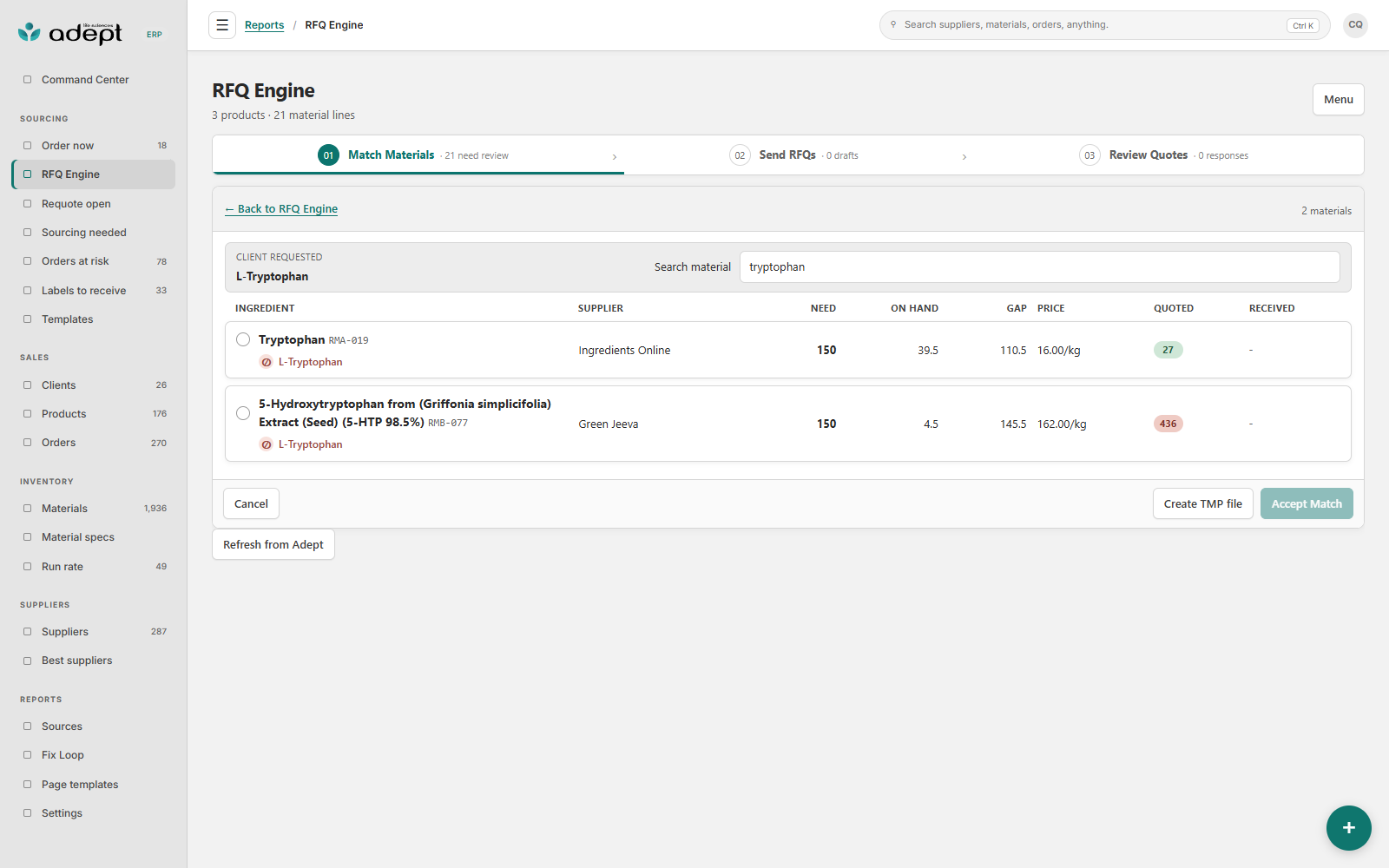Open the hamburger sidebar toggle
The image size is (1389, 868).
[x=222, y=25]
